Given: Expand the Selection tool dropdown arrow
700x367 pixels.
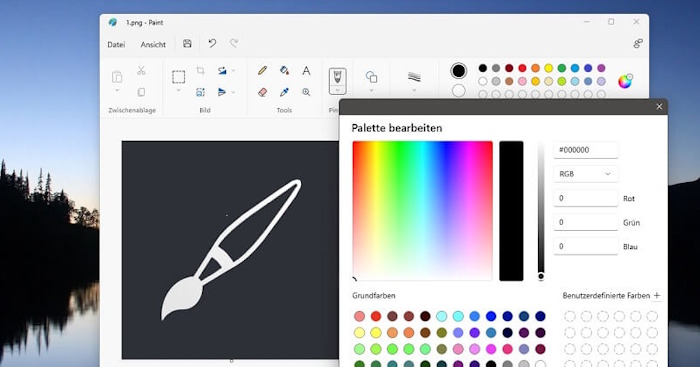Looking at the screenshot, I should pyautogui.click(x=179, y=91).
